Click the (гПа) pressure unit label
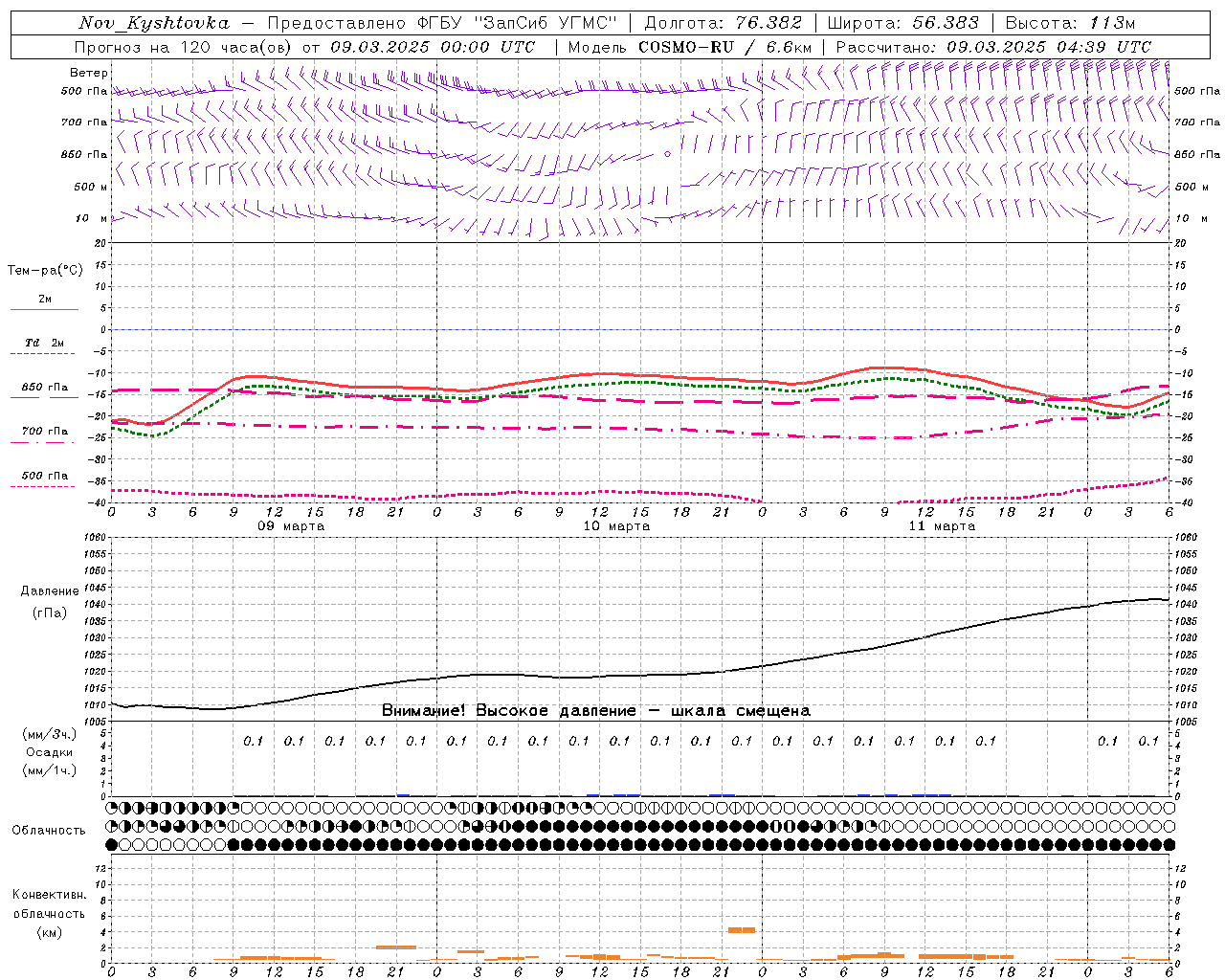1225x980 pixels. click(x=50, y=612)
